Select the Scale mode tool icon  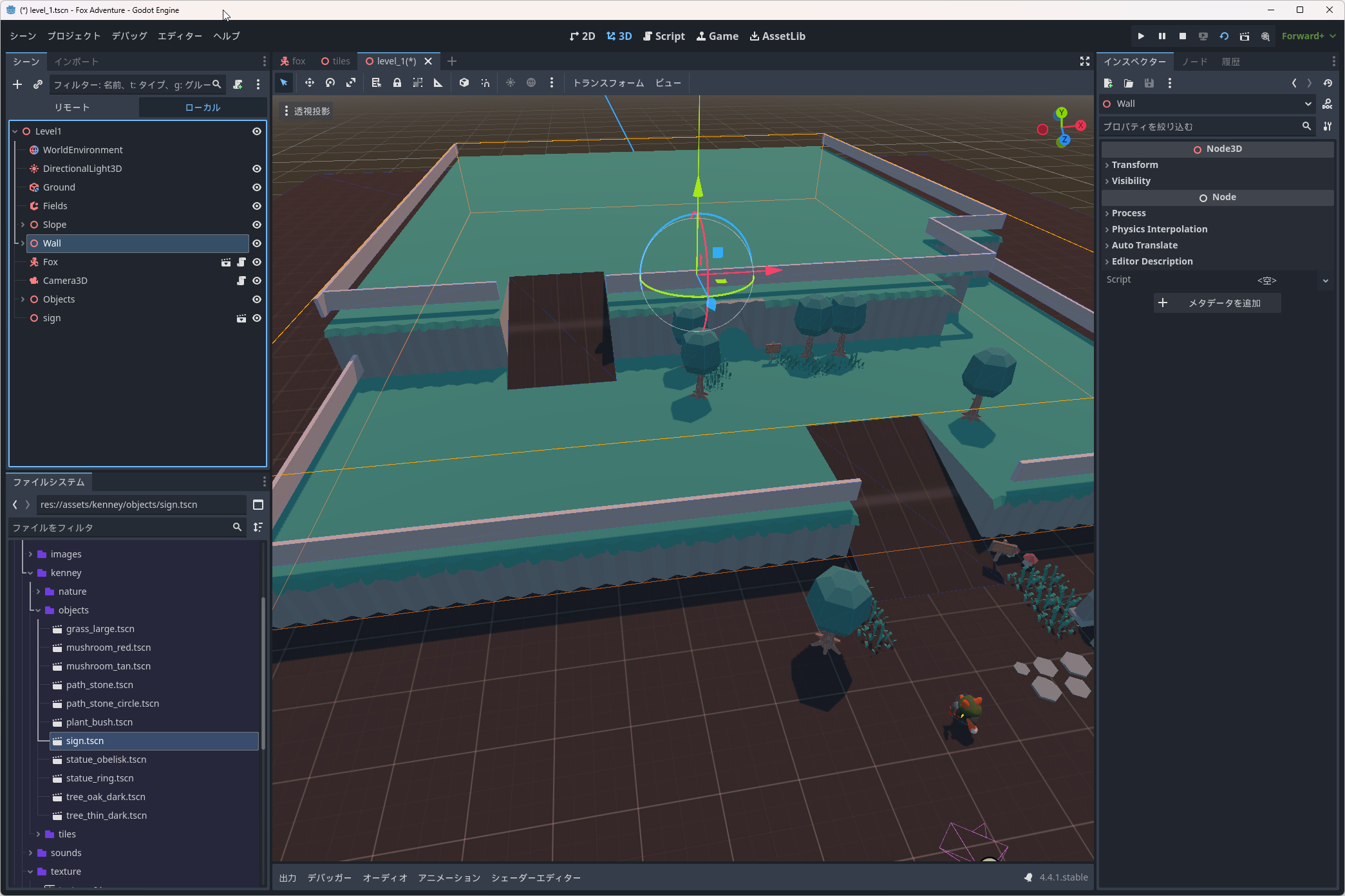[x=351, y=82]
